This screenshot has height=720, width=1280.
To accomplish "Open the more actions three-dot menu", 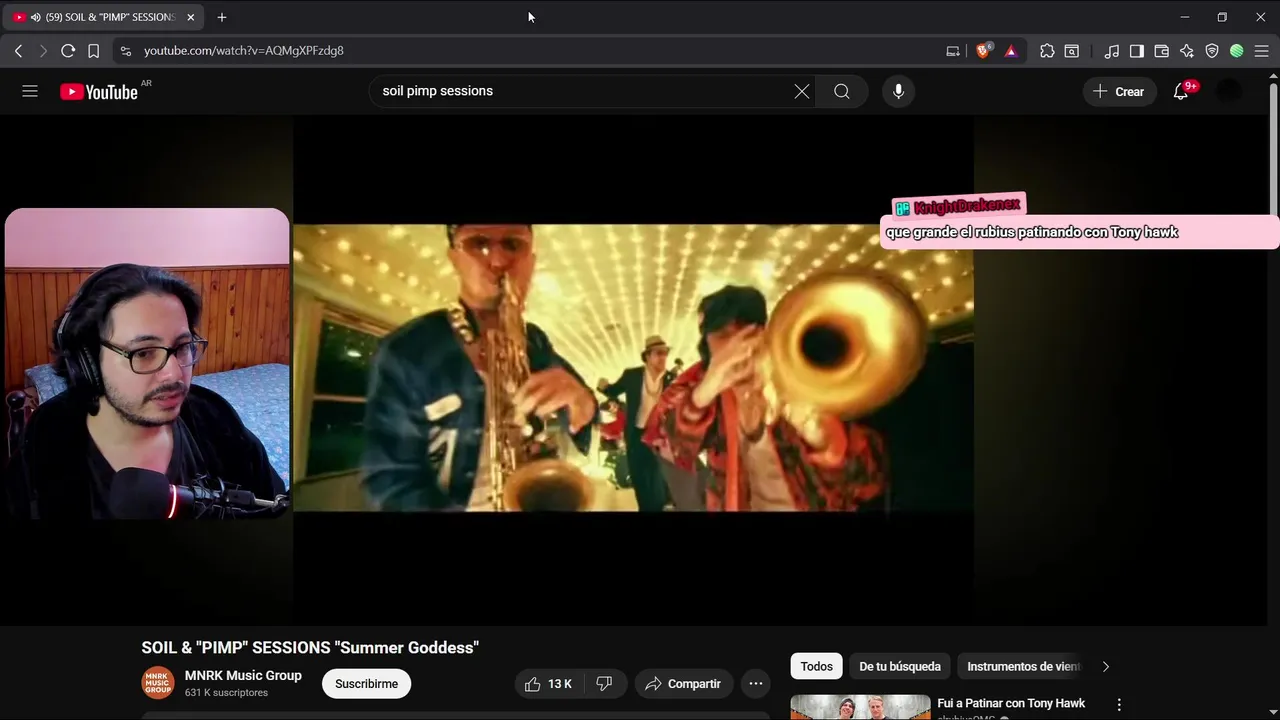I will point(756,684).
